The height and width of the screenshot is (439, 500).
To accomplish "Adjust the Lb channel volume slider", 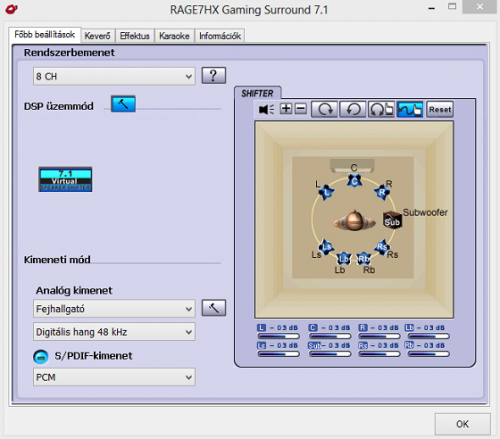I will pos(429,336).
